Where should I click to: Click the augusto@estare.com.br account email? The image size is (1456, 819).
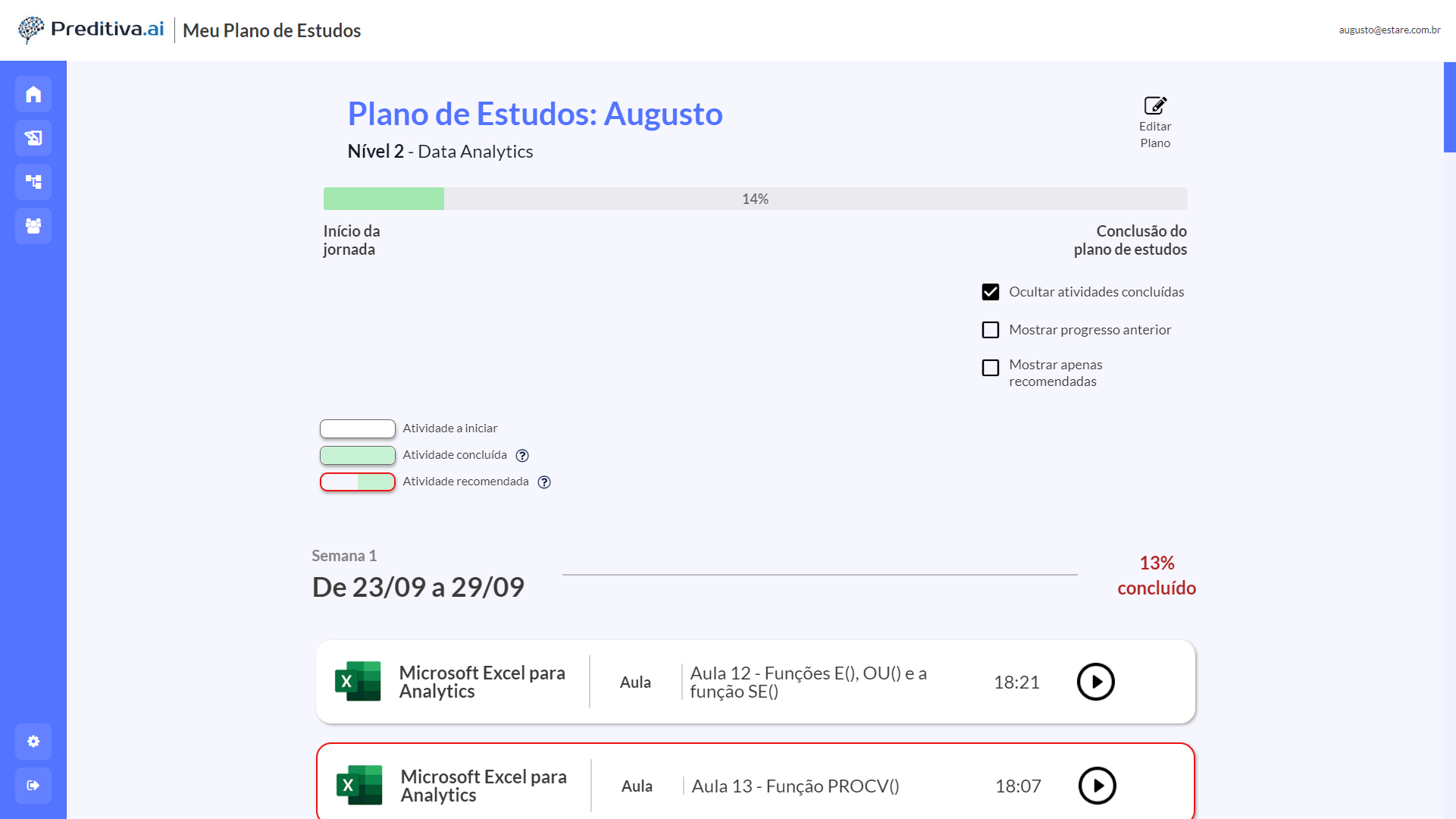(x=1389, y=30)
